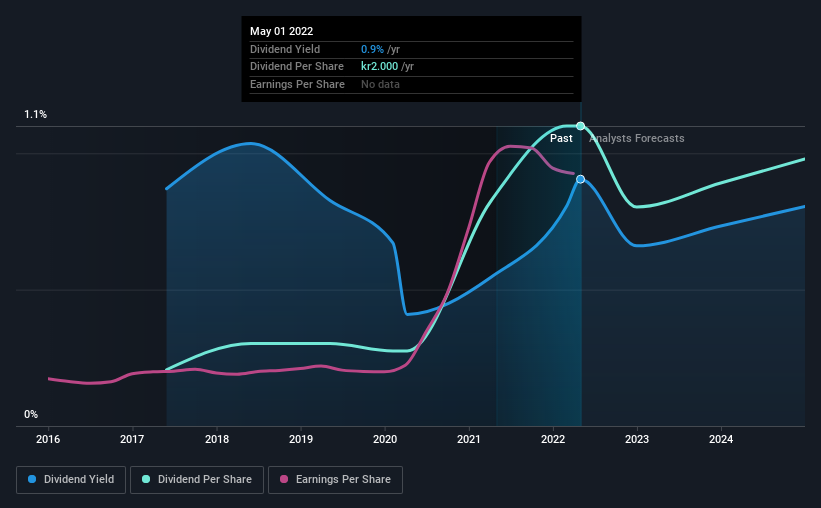
Task: Click the 2024 x-axis label
Action: (x=721, y=439)
